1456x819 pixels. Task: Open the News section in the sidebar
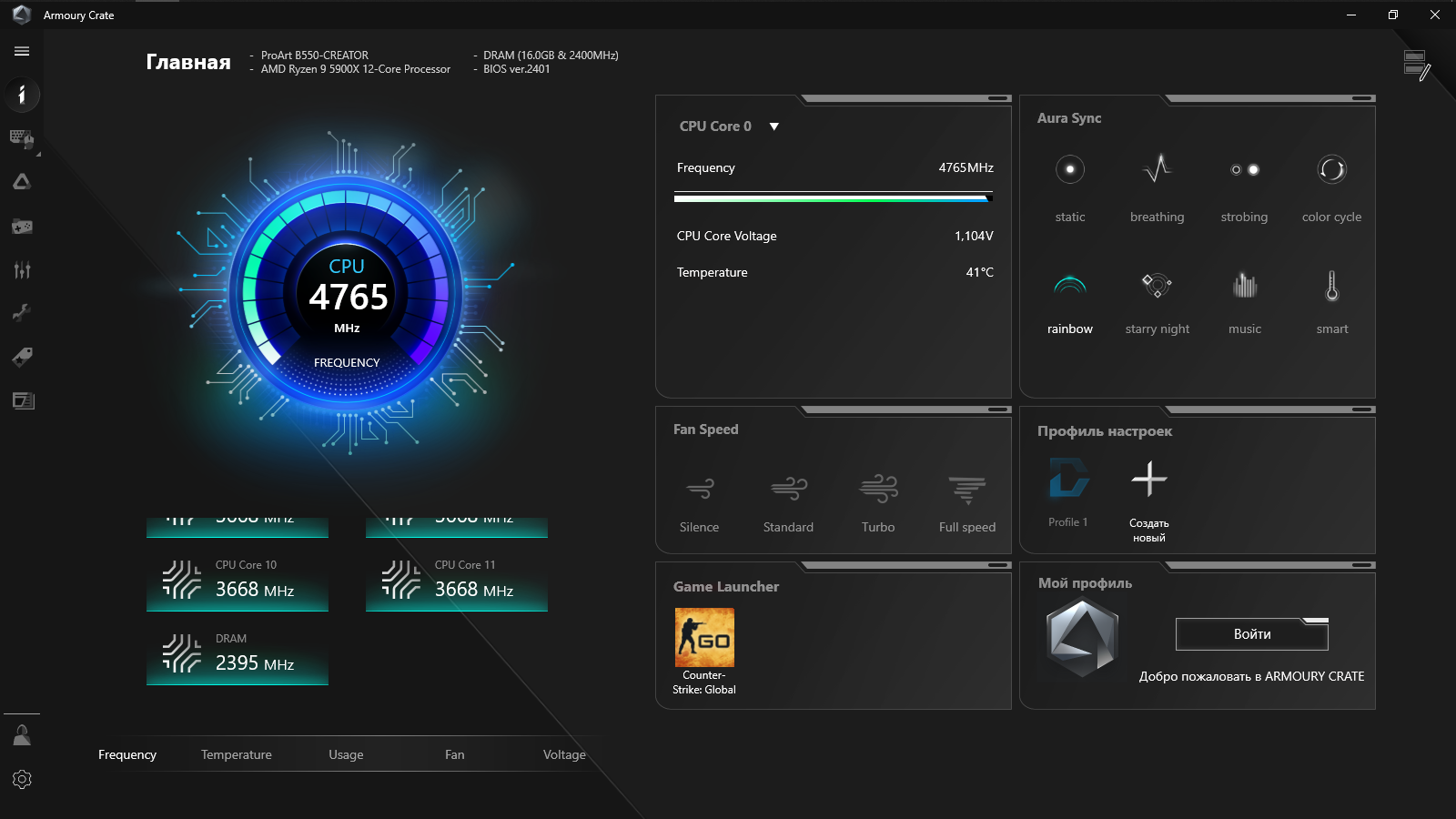pos(22,400)
